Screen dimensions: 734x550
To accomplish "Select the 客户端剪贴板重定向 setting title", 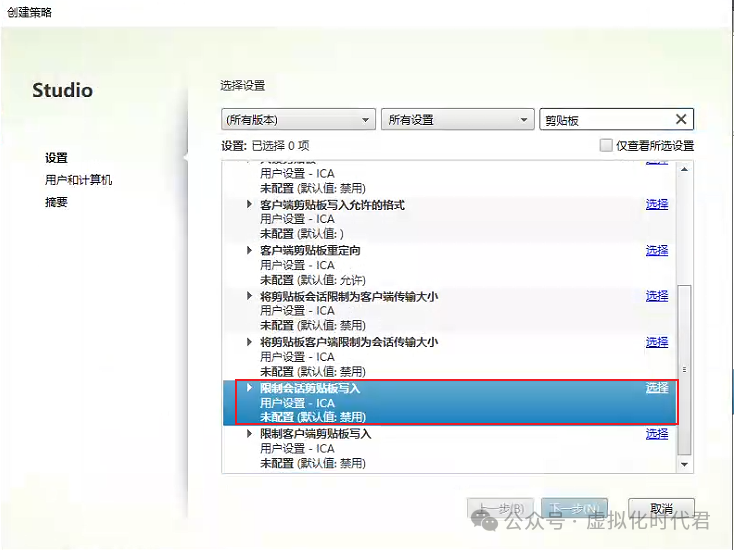I will (310, 250).
